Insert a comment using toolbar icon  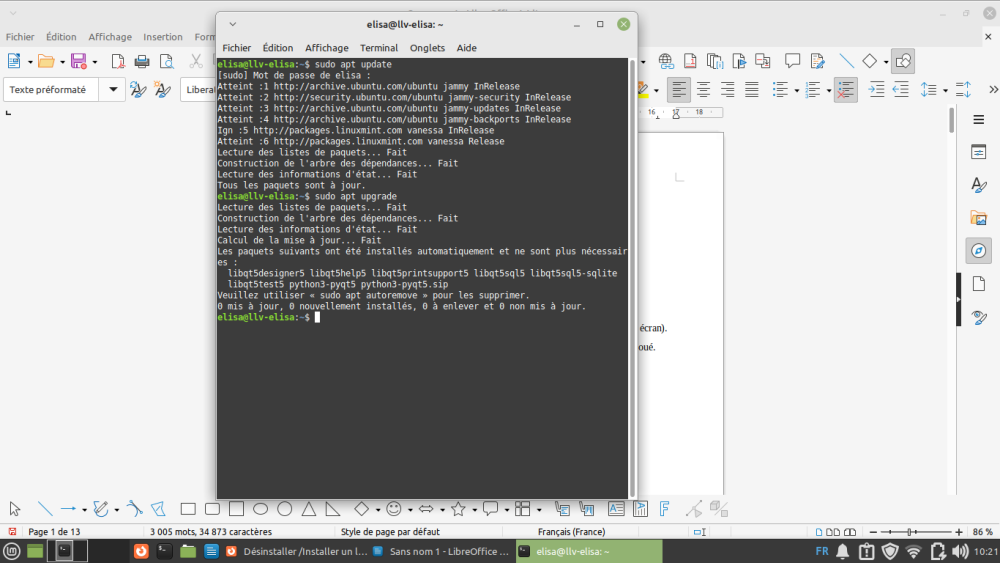tap(792, 61)
